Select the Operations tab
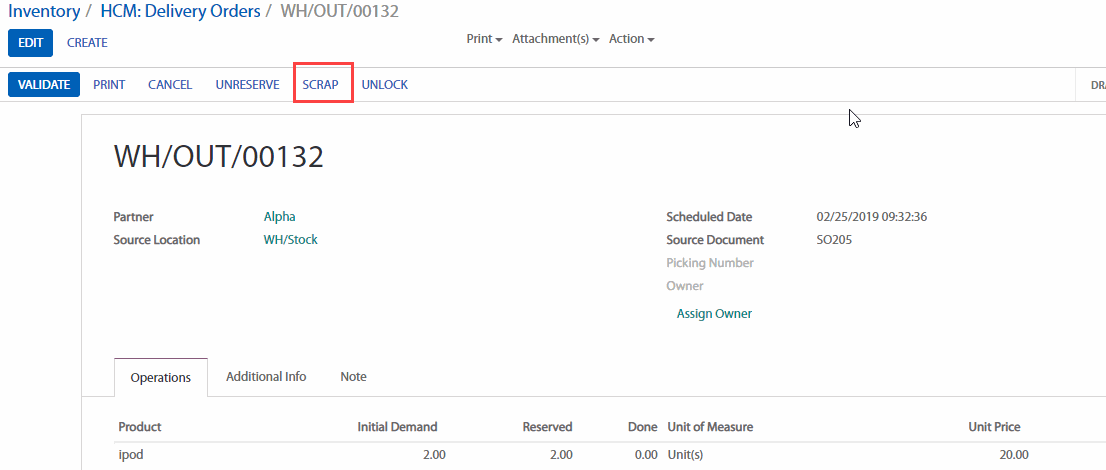Screen dimensions: 1106x470 (x=161, y=378)
